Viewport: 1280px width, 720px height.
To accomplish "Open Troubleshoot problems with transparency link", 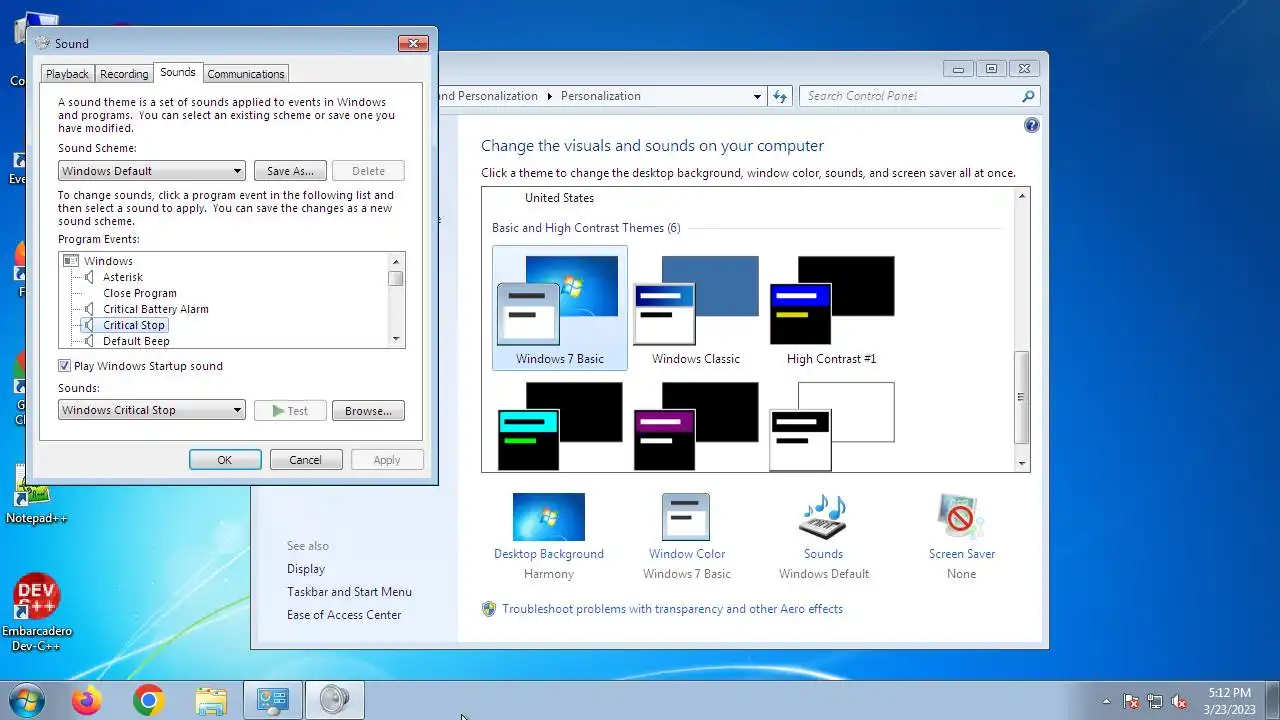I will (x=672, y=609).
